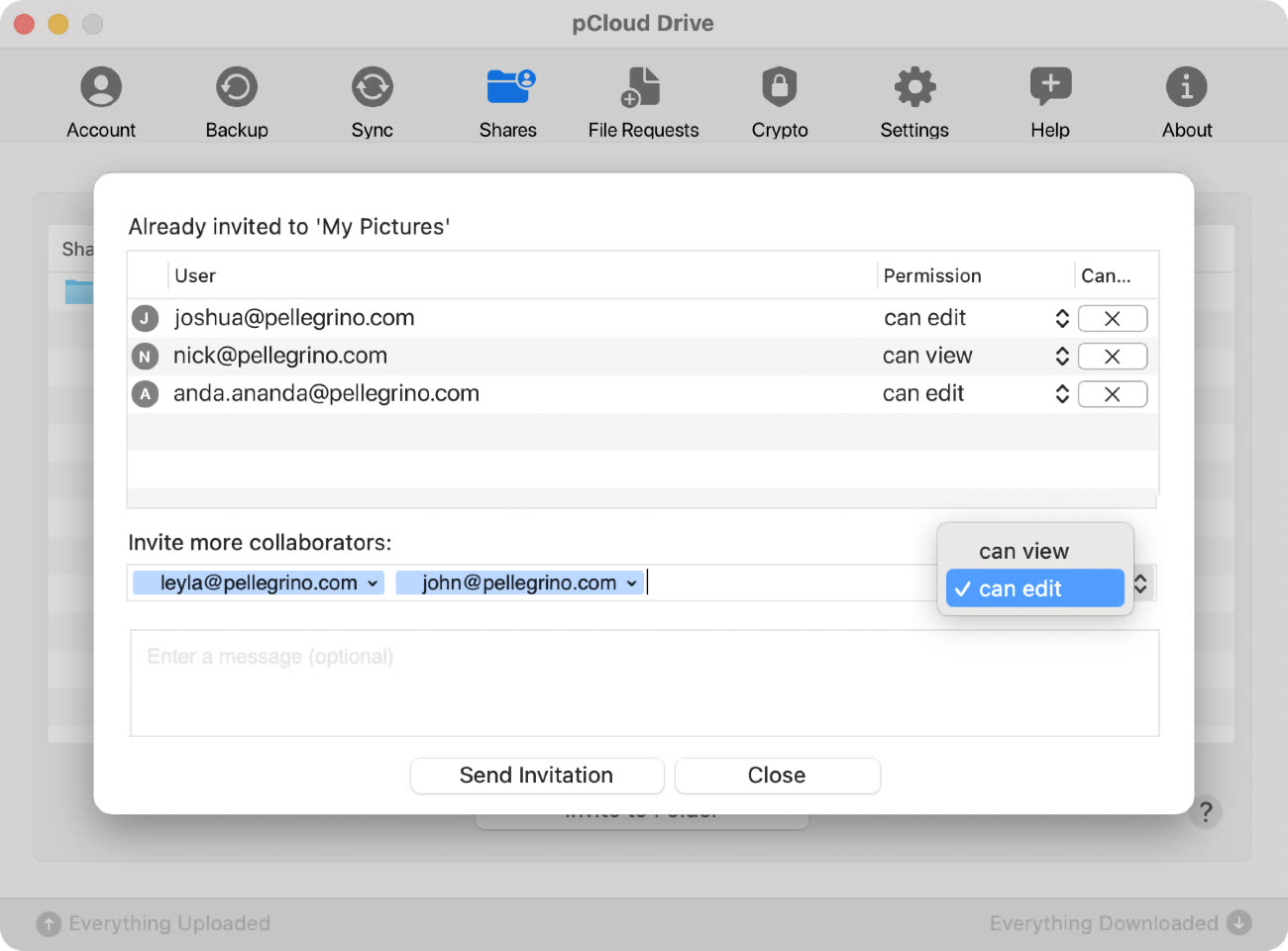The height and width of the screenshot is (951, 1288).
Task: Click the Send Invitation button
Action: pyautogui.click(x=537, y=776)
